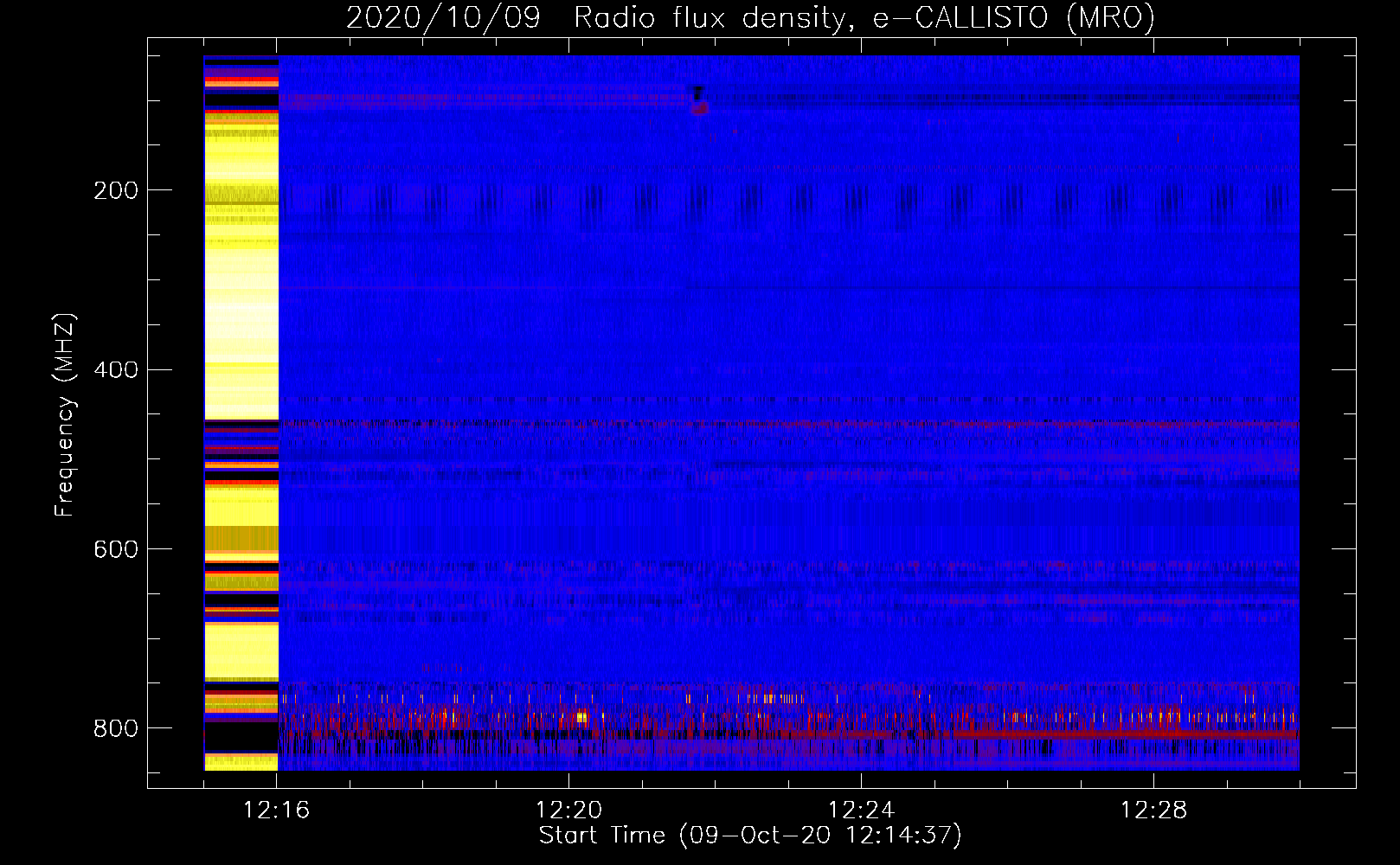
Task: Click the small red feature near 12:22 at top
Action: tap(699, 108)
